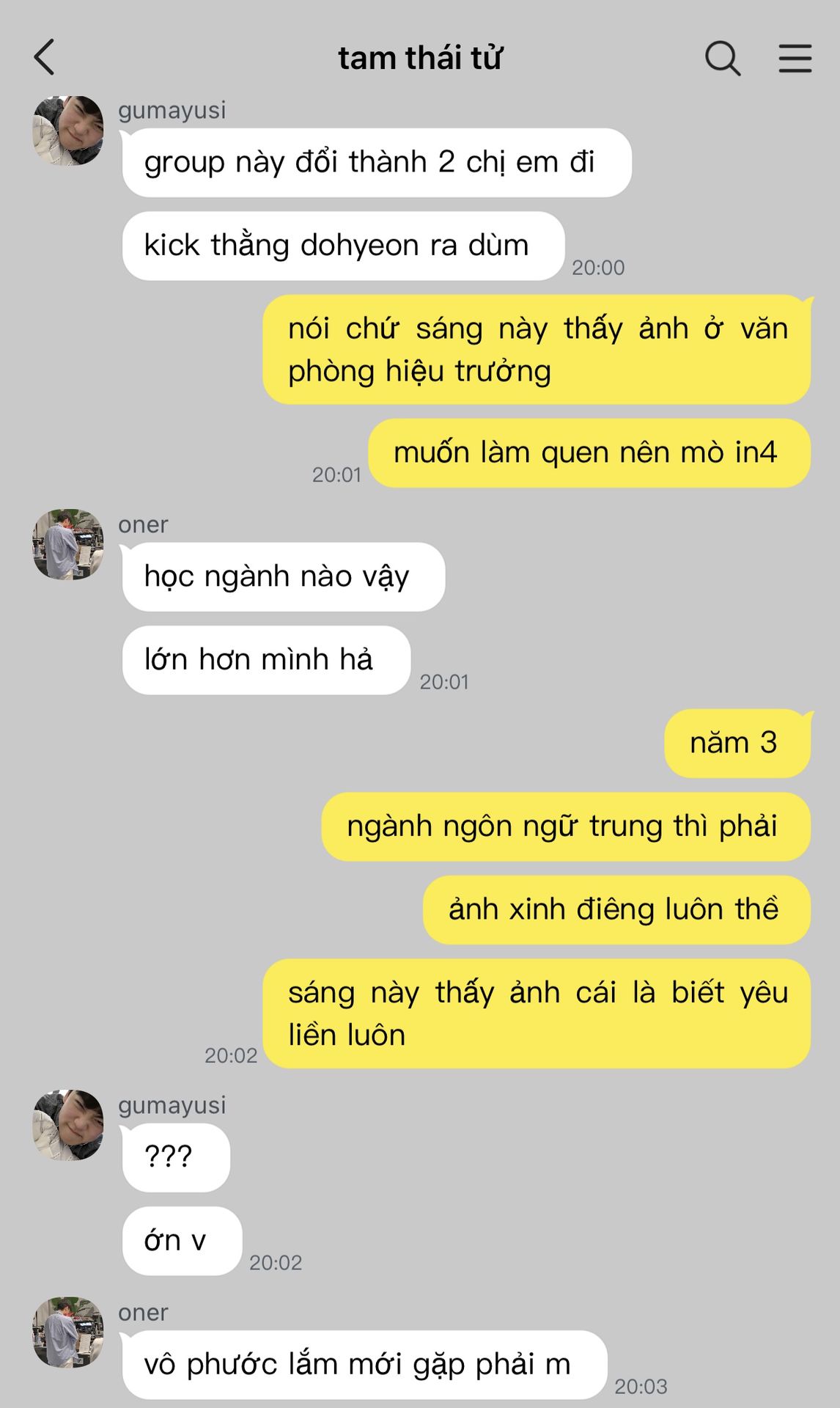
Task: Select bubble 'ngành ngôn ngữ trung thì phải'
Action: [x=566, y=826]
